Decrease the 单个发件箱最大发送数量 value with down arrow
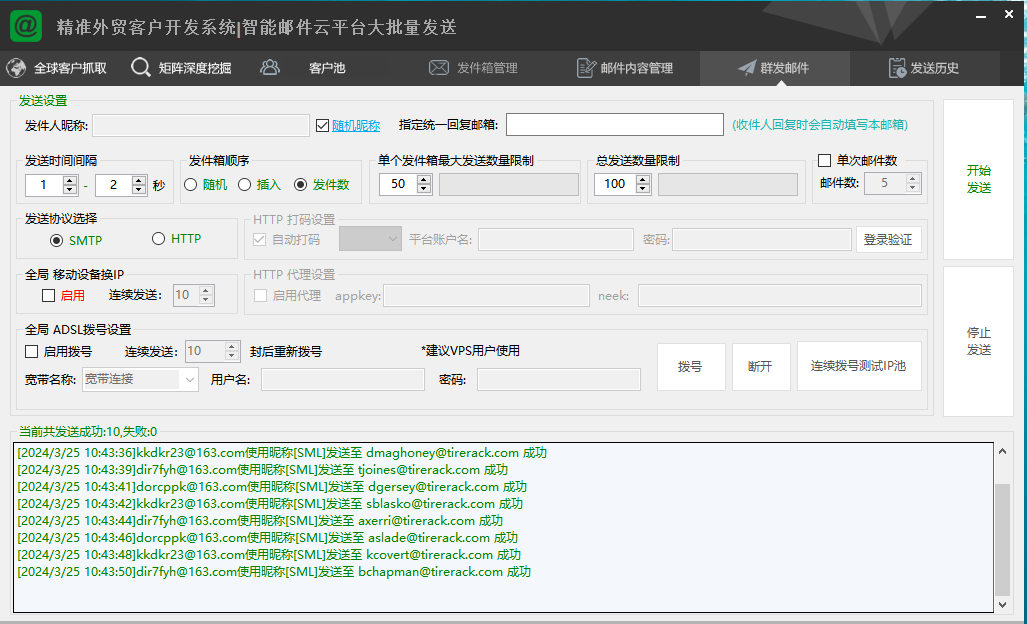Viewport: 1027px width, 624px height. (x=424, y=189)
